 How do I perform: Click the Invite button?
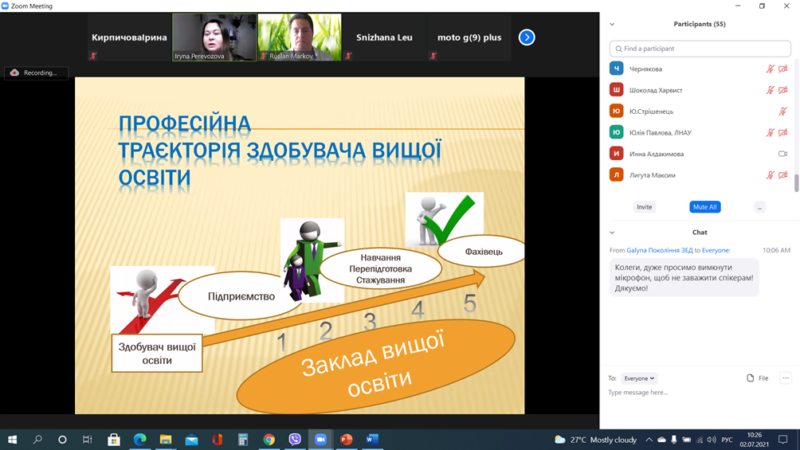[644, 207]
